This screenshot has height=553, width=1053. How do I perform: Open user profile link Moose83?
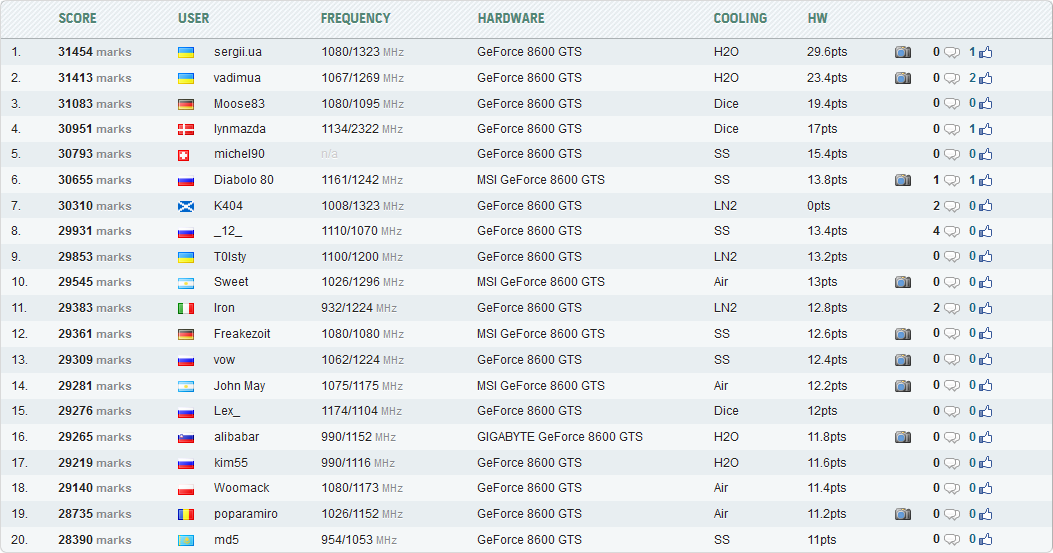(239, 103)
